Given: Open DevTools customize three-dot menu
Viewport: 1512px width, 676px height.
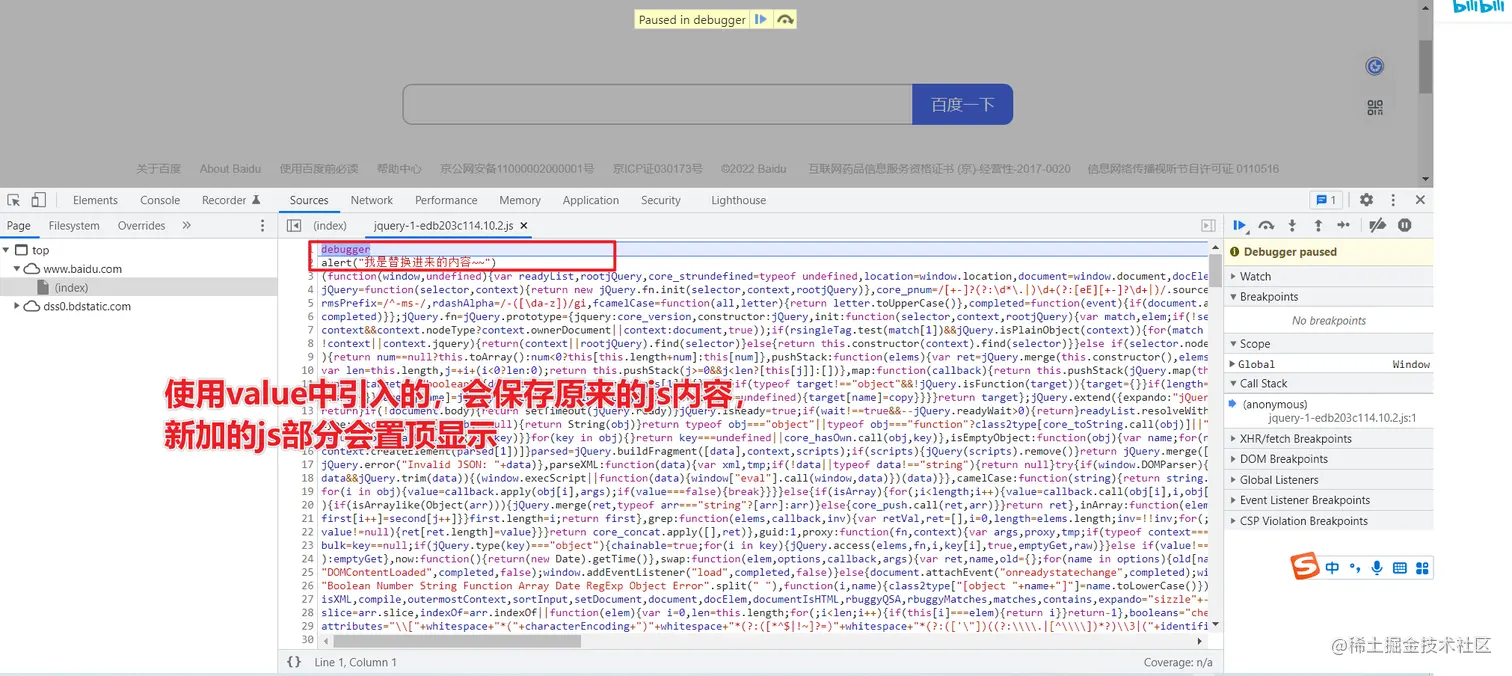Looking at the screenshot, I should (x=1393, y=200).
